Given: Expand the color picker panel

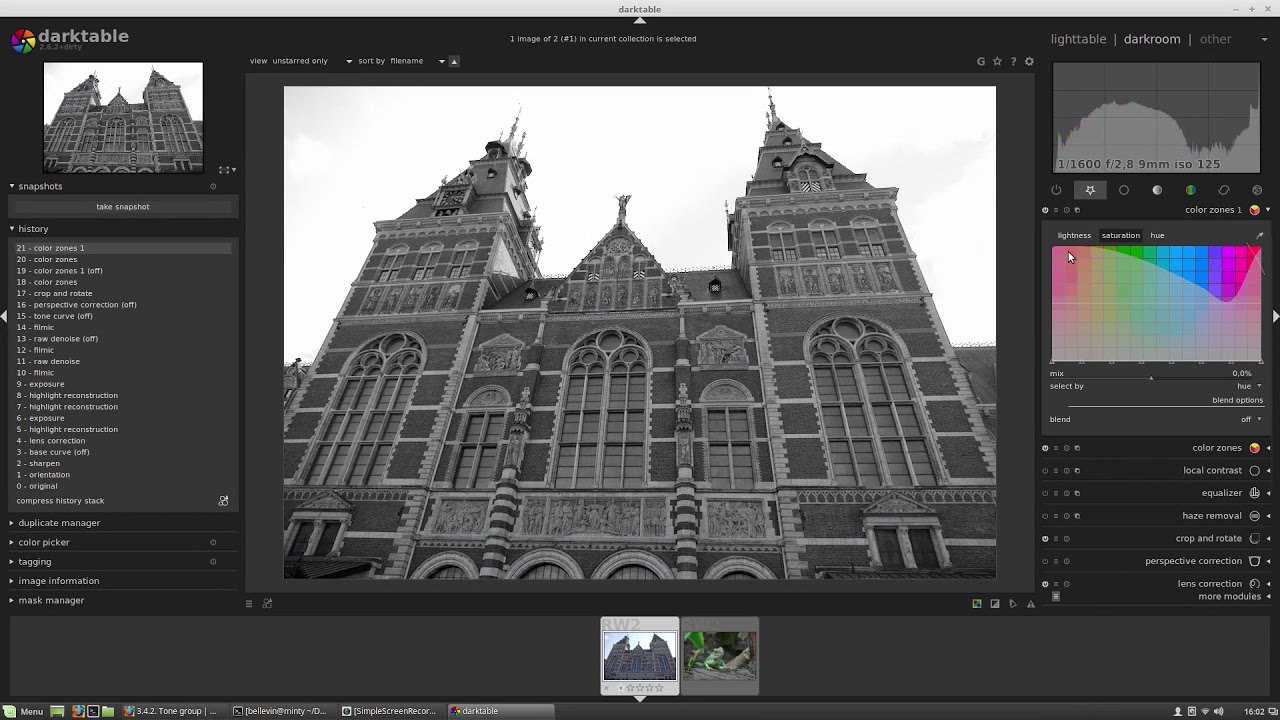Looking at the screenshot, I should 44,542.
